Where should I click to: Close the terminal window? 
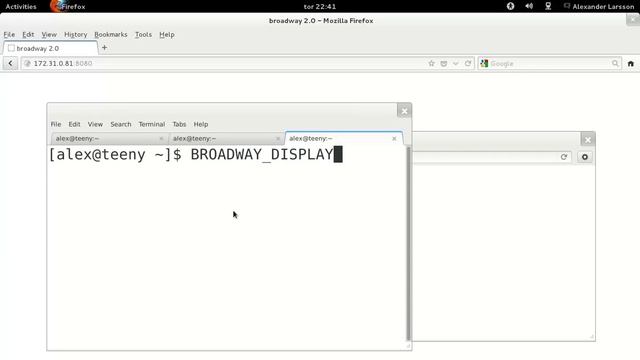pos(404,111)
